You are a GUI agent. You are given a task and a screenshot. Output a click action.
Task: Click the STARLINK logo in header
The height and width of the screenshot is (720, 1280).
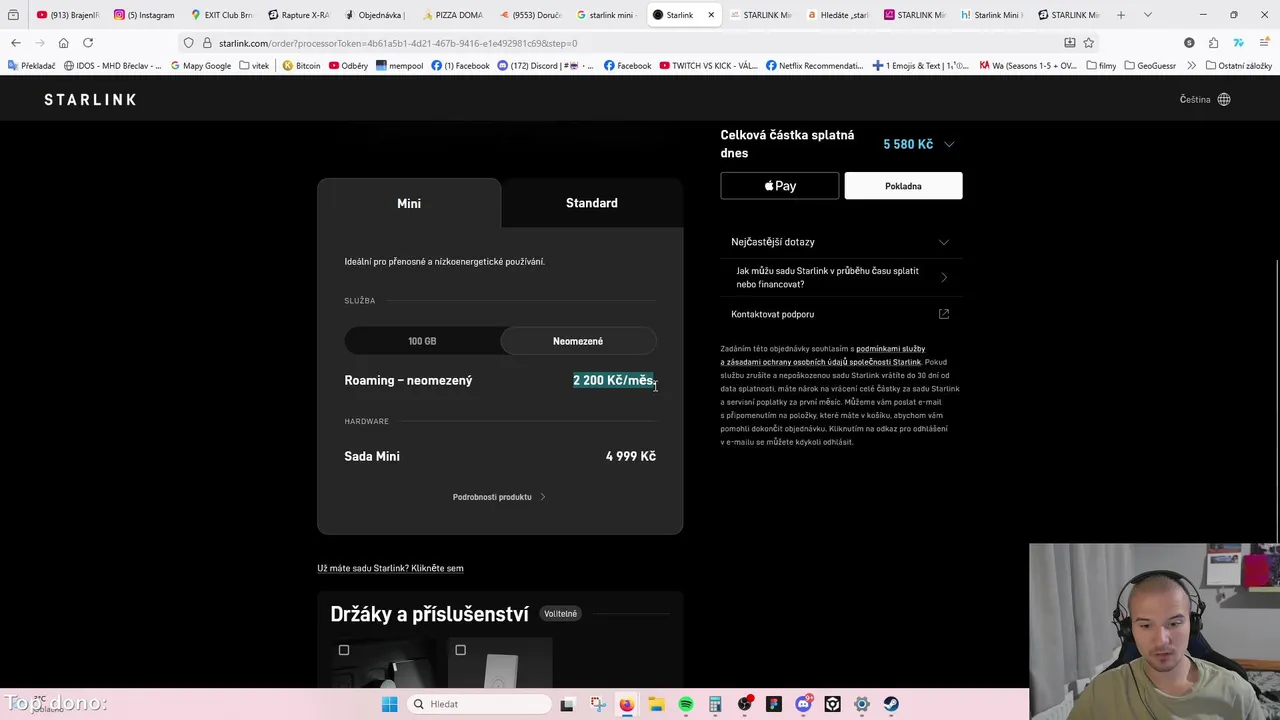coord(90,100)
